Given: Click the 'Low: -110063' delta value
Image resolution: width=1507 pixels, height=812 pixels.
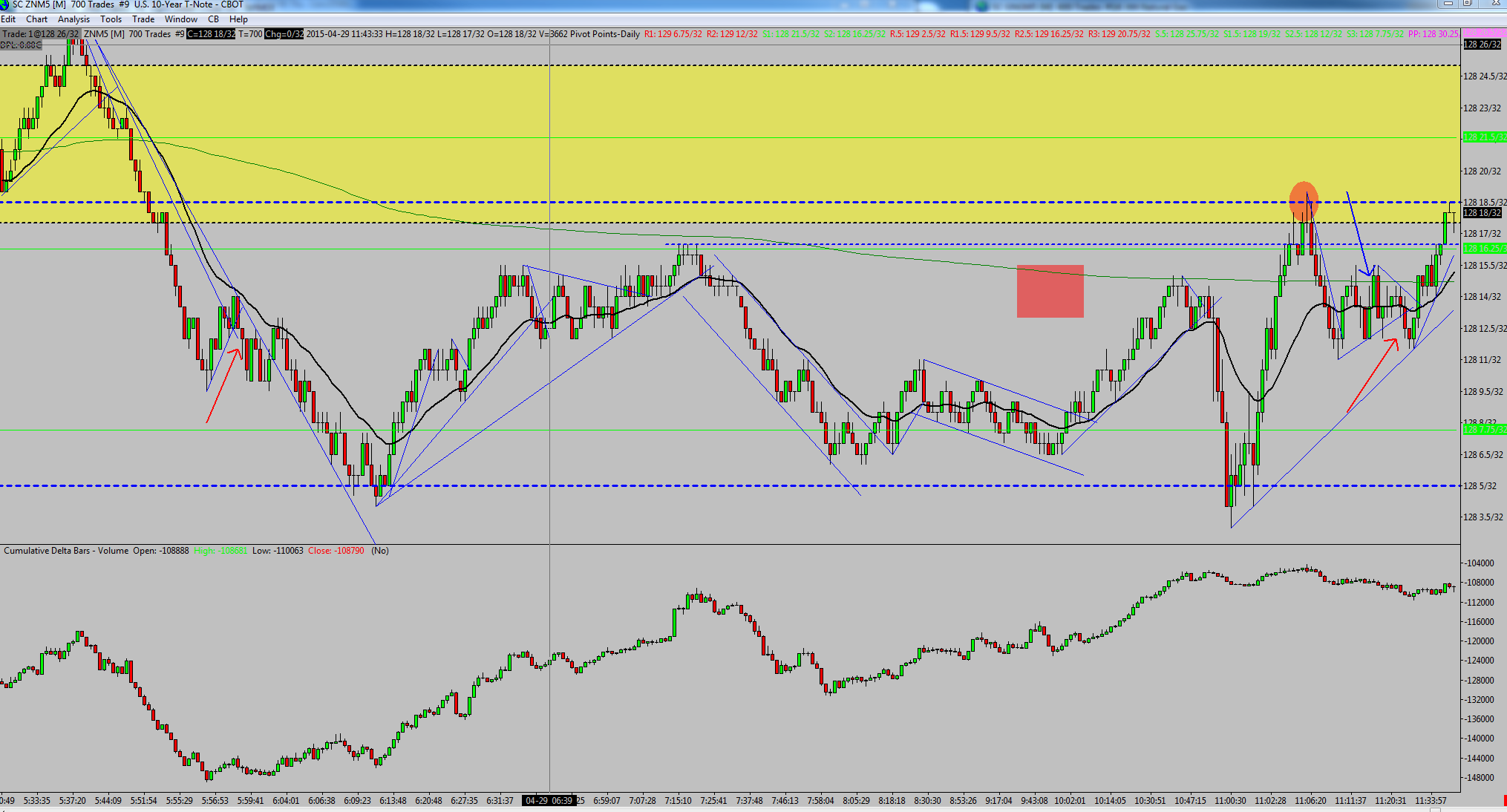Looking at the screenshot, I should [278, 551].
